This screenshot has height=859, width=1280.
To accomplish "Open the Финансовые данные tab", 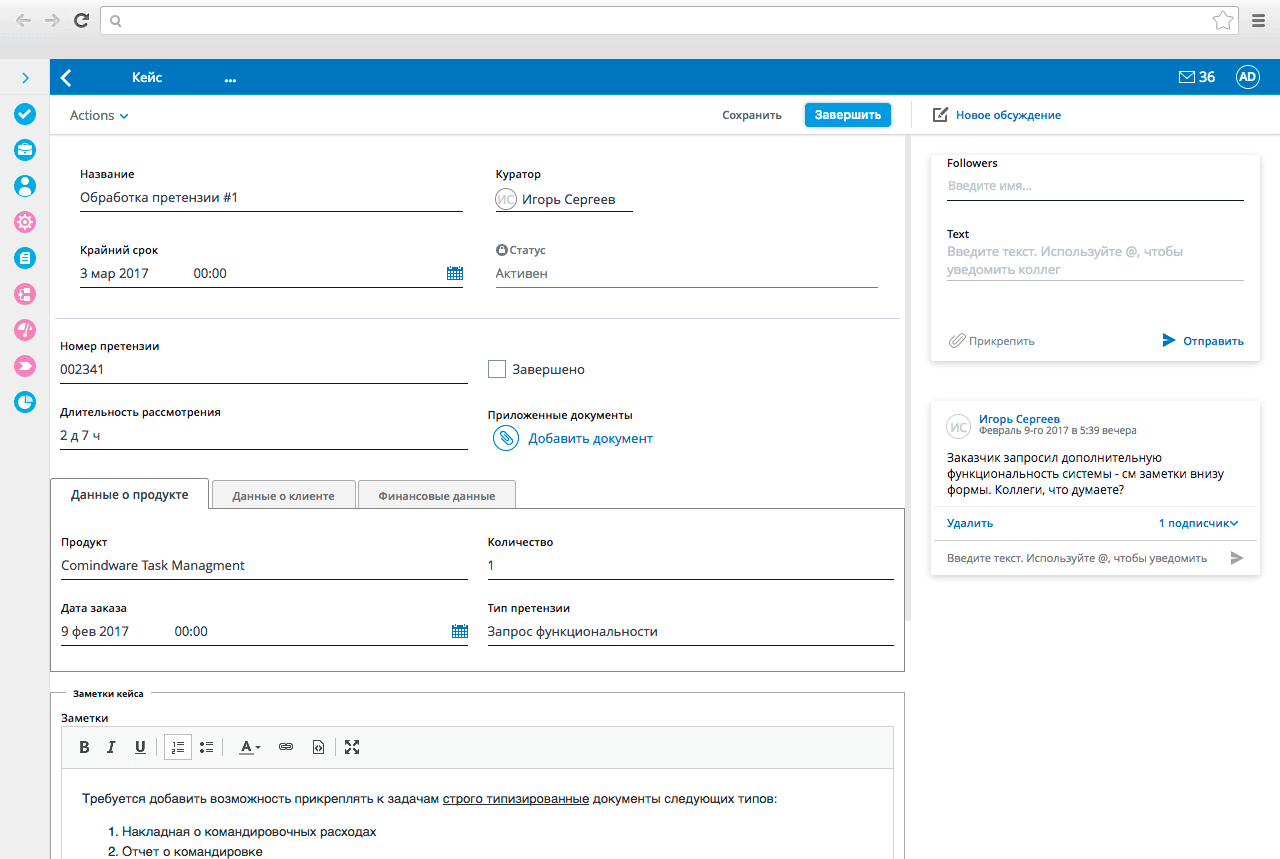I will [436, 493].
